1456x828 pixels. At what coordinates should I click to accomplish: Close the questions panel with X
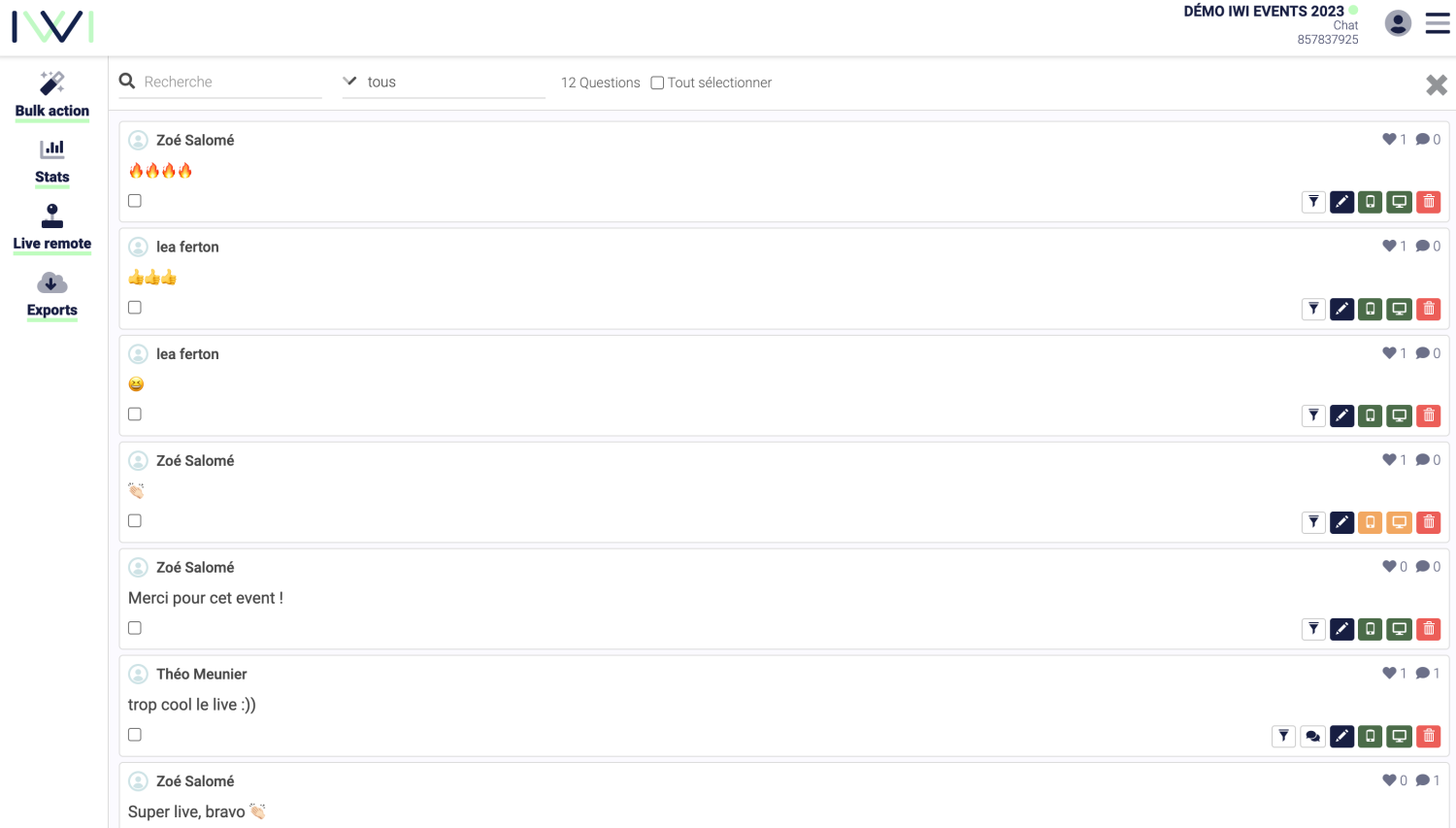(x=1437, y=84)
